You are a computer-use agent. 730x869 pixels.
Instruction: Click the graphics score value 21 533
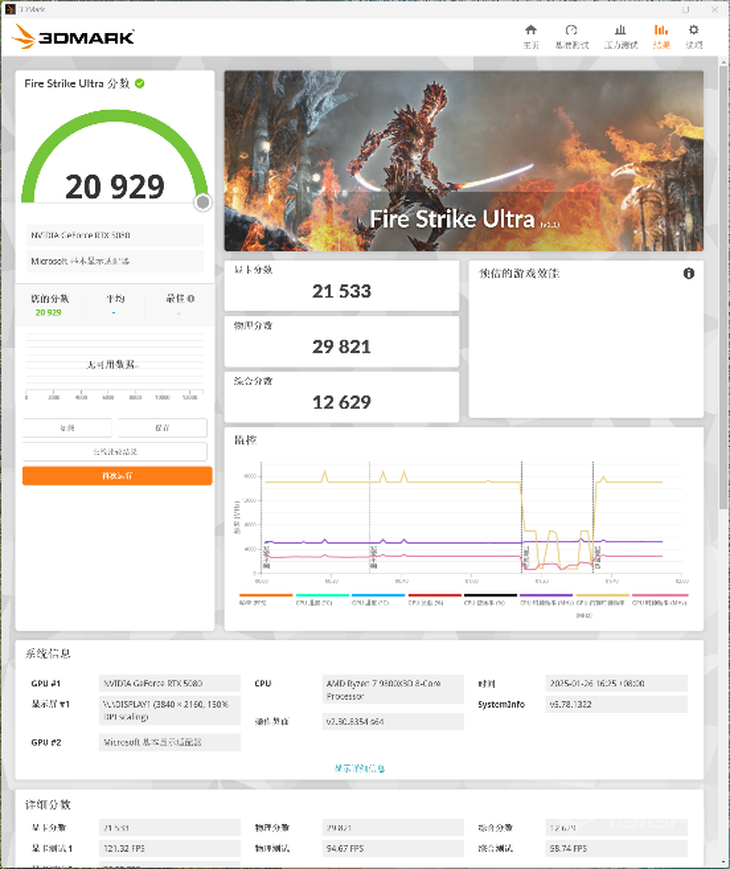coord(341,291)
